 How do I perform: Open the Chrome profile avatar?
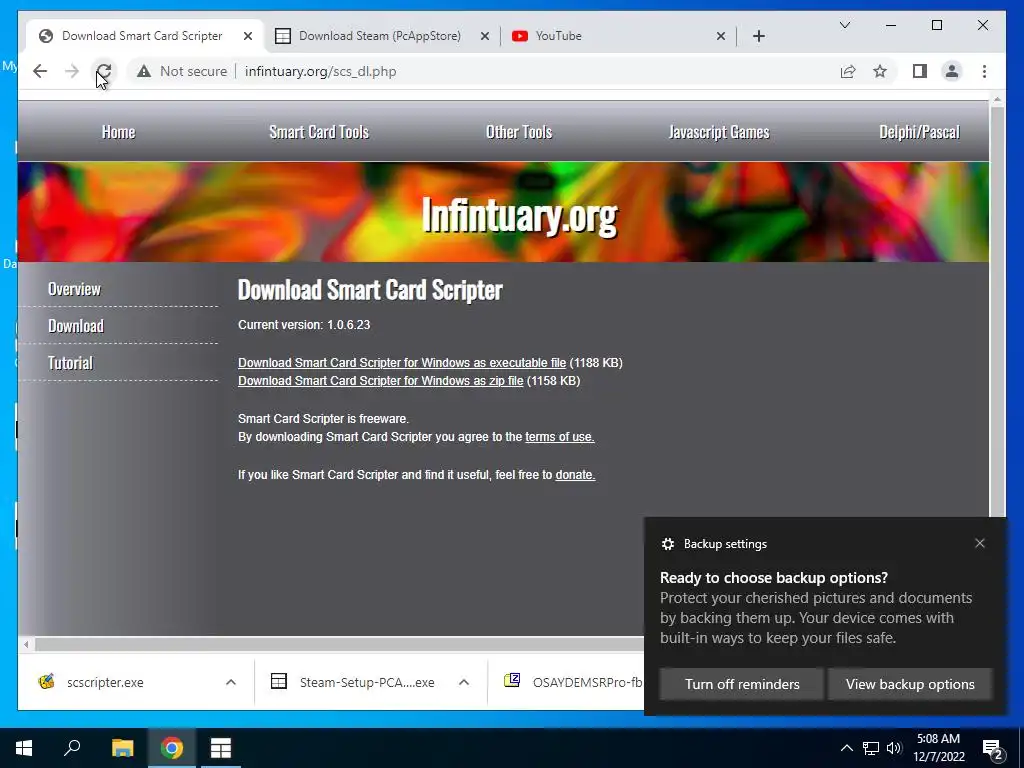(952, 71)
